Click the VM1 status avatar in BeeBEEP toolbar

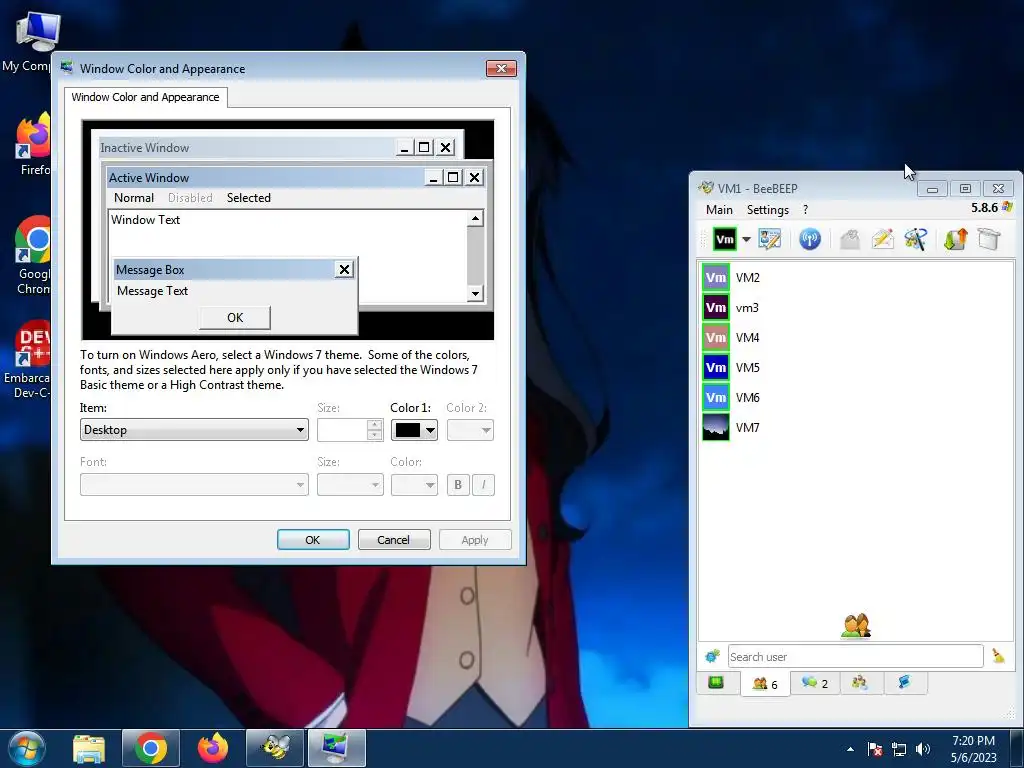pos(724,239)
